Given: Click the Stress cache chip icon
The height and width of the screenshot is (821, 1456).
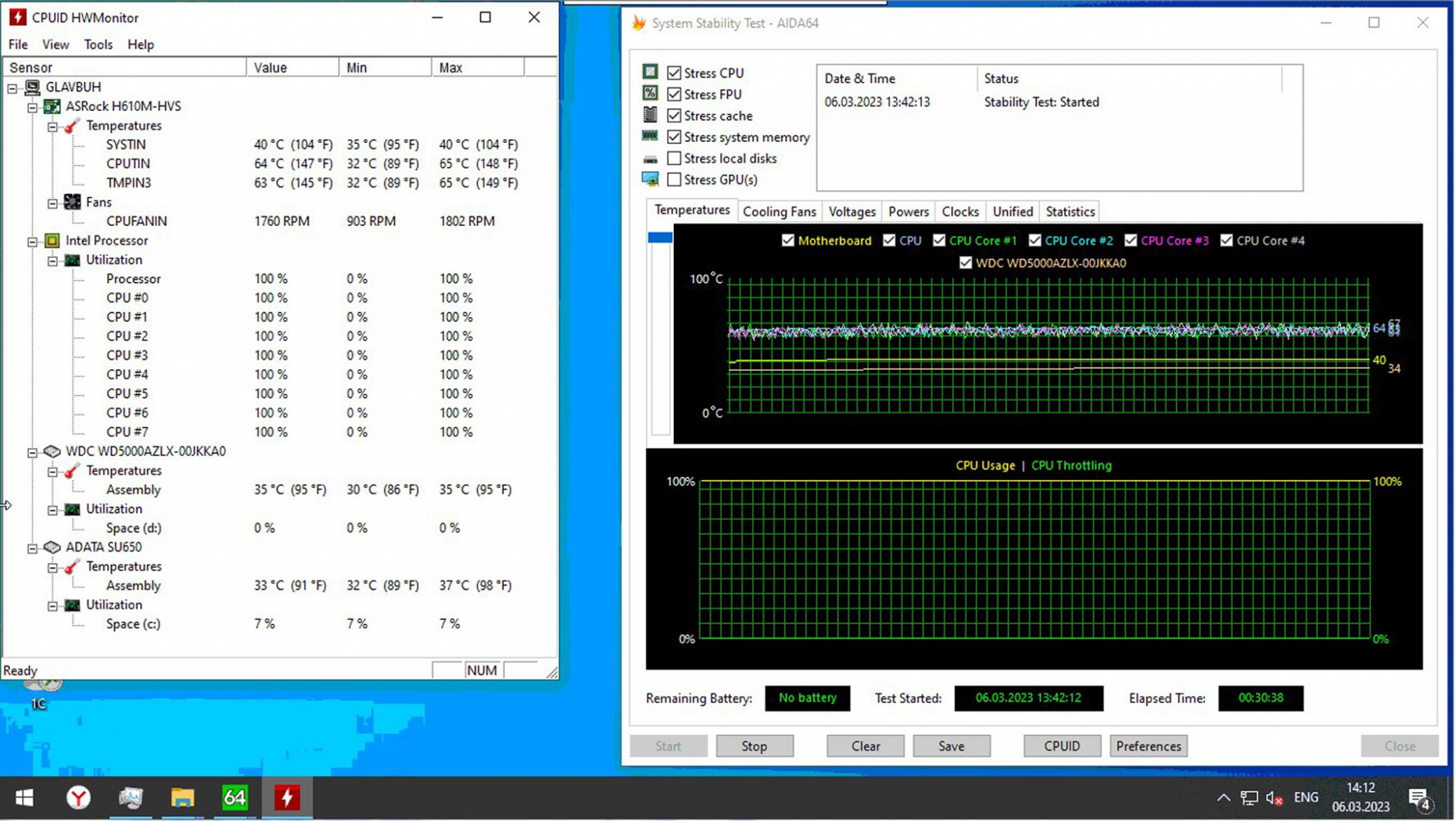Looking at the screenshot, I should click(650, 114).
